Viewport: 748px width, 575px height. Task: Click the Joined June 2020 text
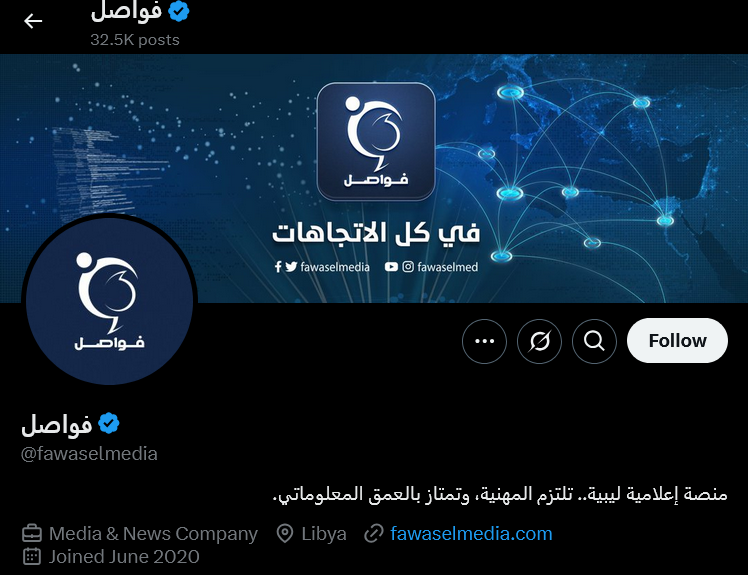point(124,556)
